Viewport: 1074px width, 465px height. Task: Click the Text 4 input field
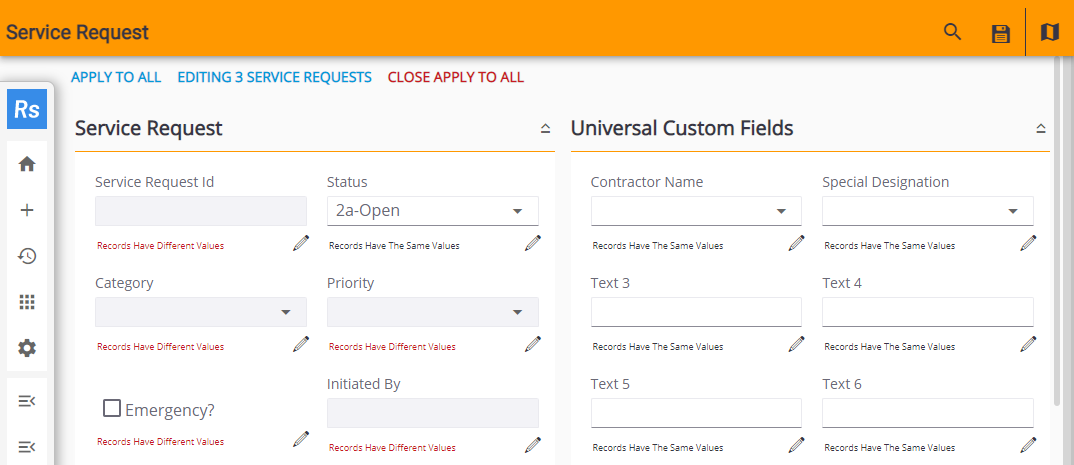[928, 312]
